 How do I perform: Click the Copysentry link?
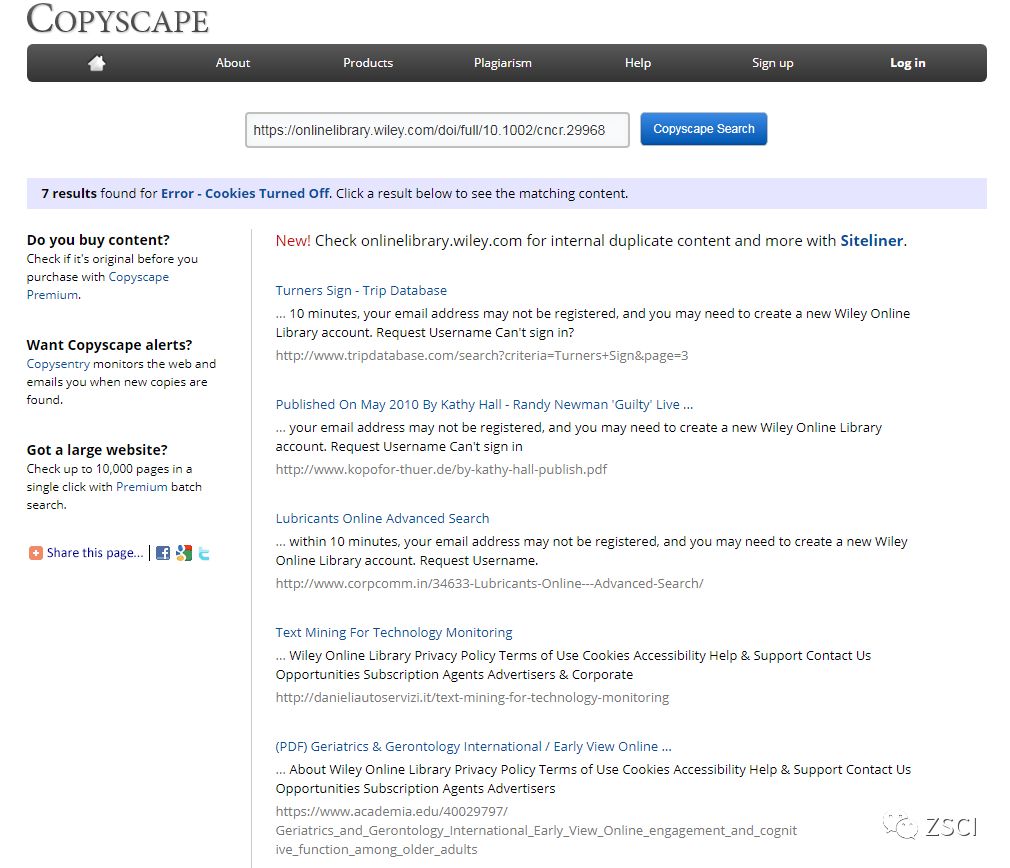click(x=58, y=364)
